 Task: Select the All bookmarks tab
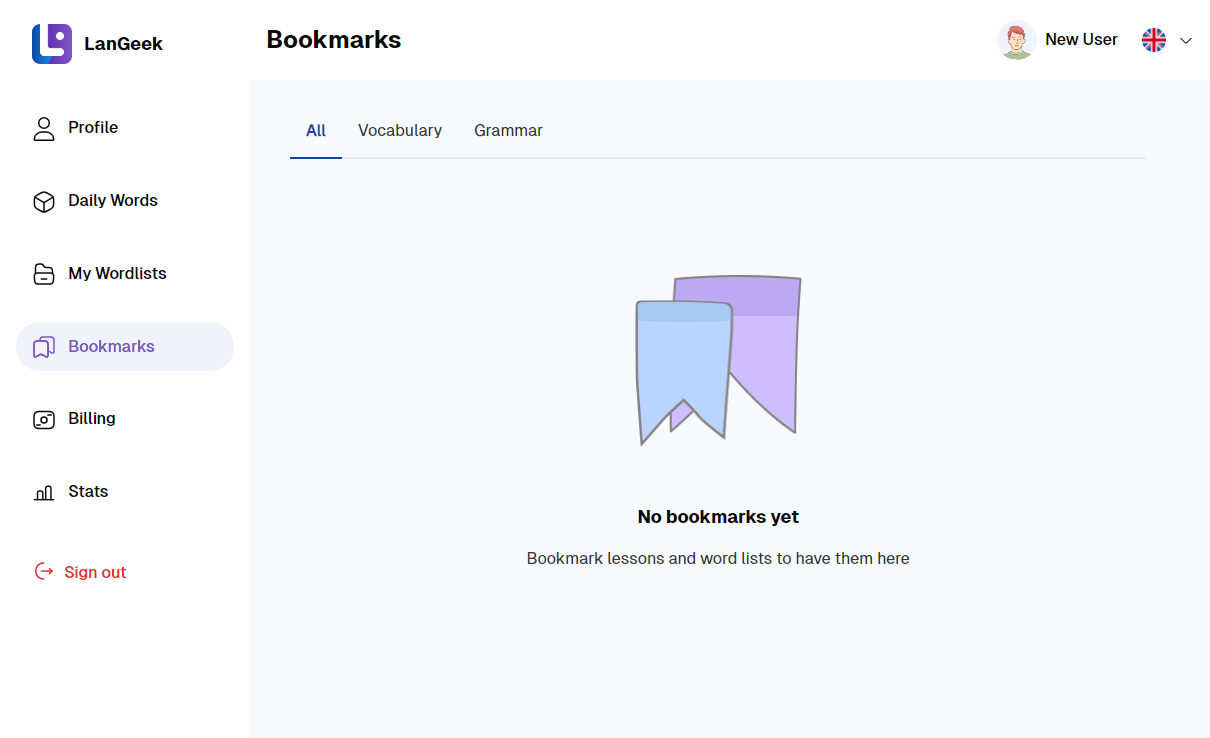(x=315, y=130)
